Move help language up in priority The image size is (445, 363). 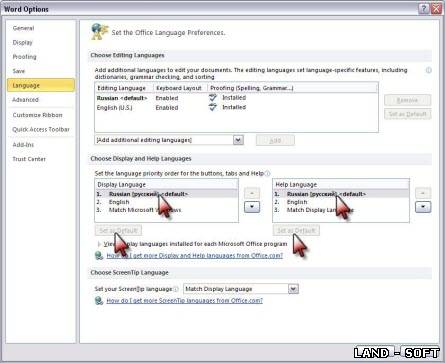tap(423, 193)
